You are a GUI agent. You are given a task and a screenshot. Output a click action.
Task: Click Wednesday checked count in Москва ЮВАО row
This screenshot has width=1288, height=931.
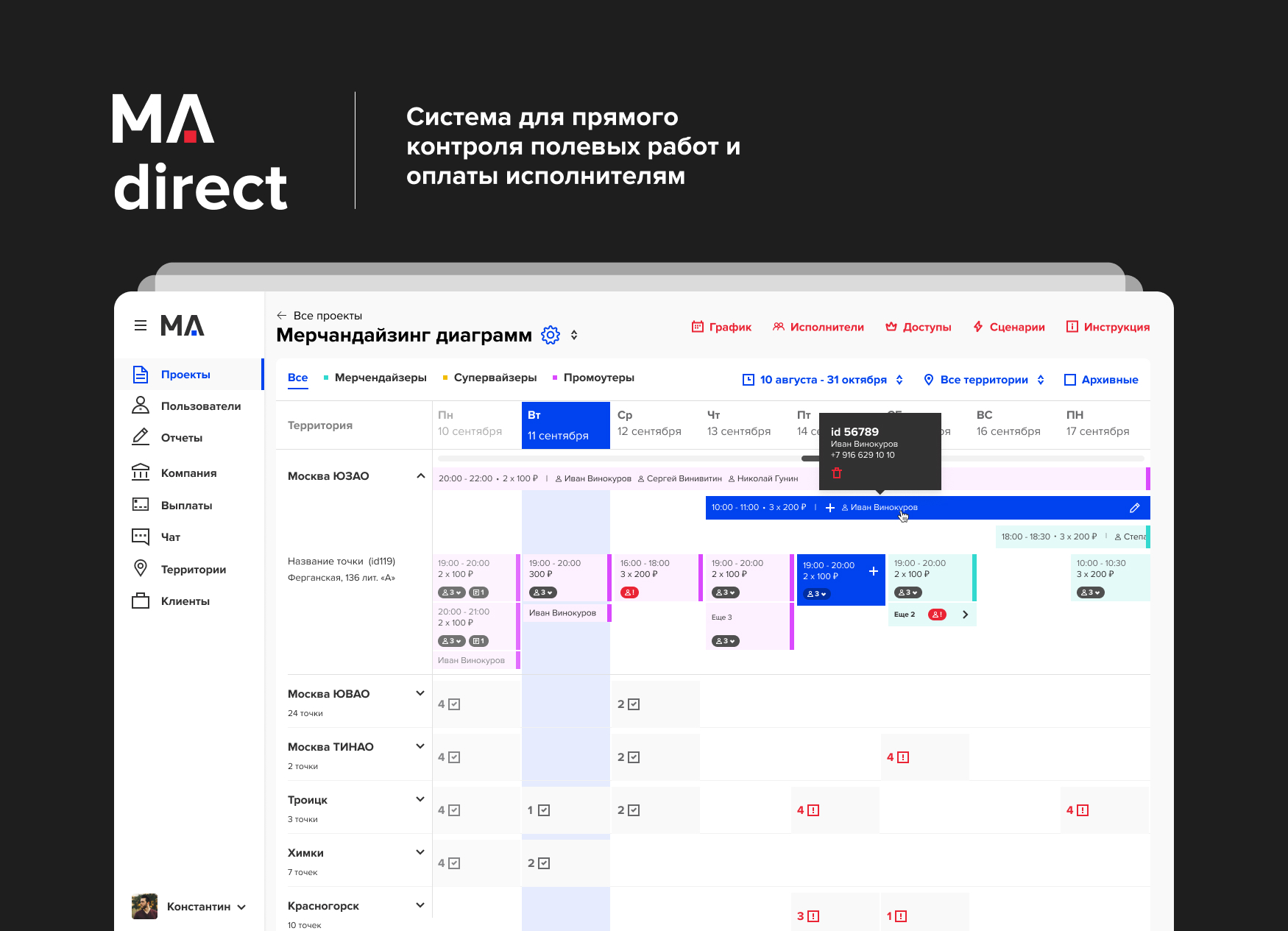pos(629,704)
